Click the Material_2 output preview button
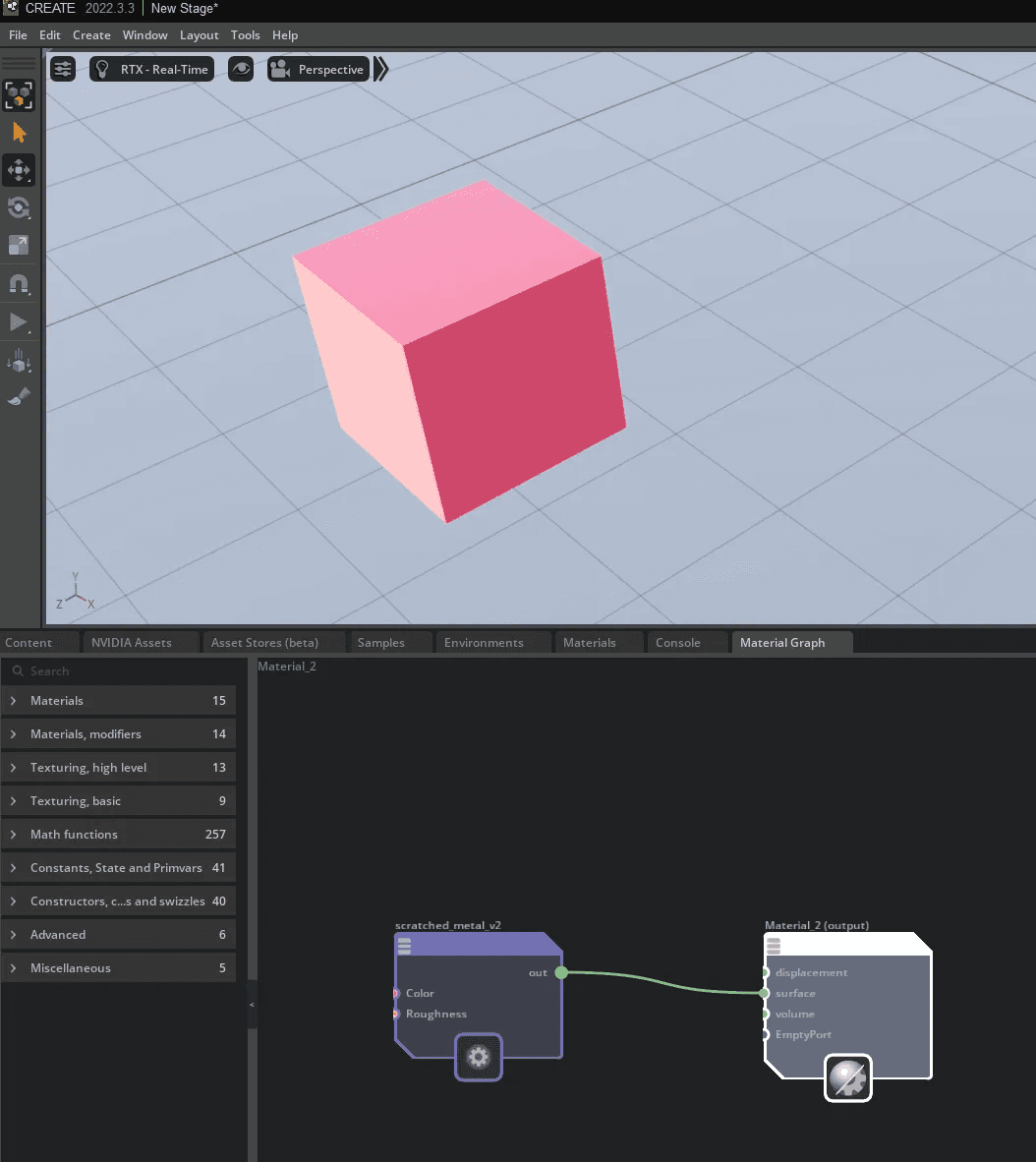Image resolution: width=1036 pixels, height=1162 pixels. [x=847, y=1078]
